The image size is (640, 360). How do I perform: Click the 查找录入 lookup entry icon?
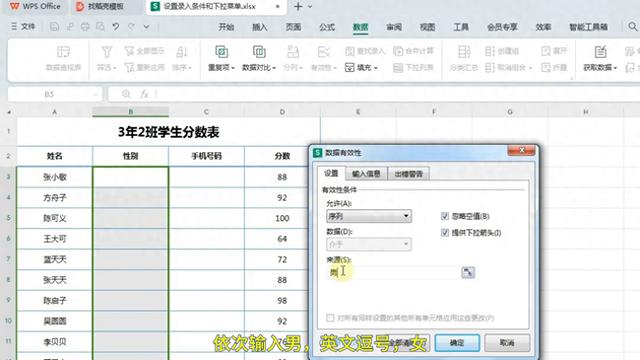(x=350, y=51)
